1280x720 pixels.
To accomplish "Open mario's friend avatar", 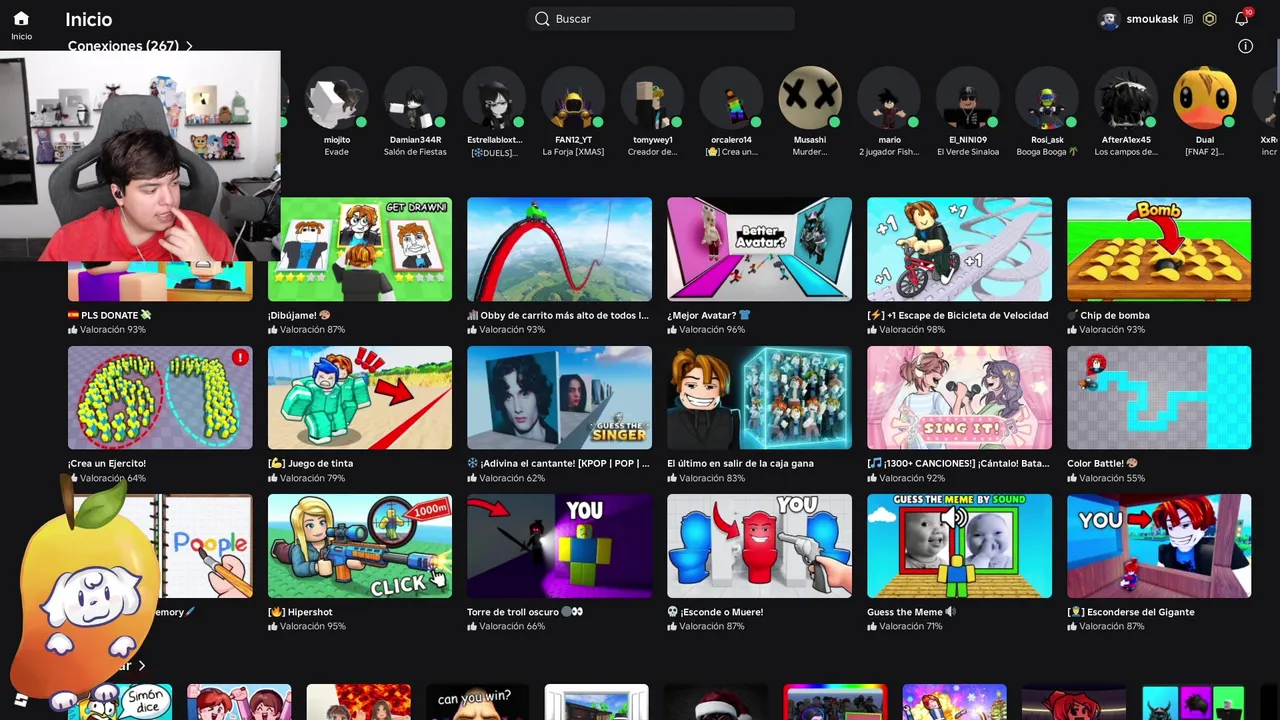I will (x=889, y=99).
